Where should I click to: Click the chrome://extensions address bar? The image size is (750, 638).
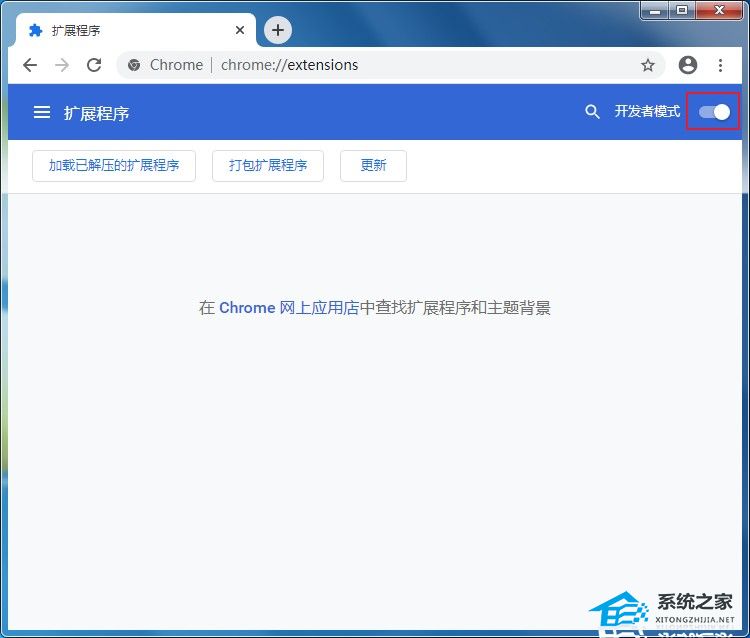[x=400, y=65]
